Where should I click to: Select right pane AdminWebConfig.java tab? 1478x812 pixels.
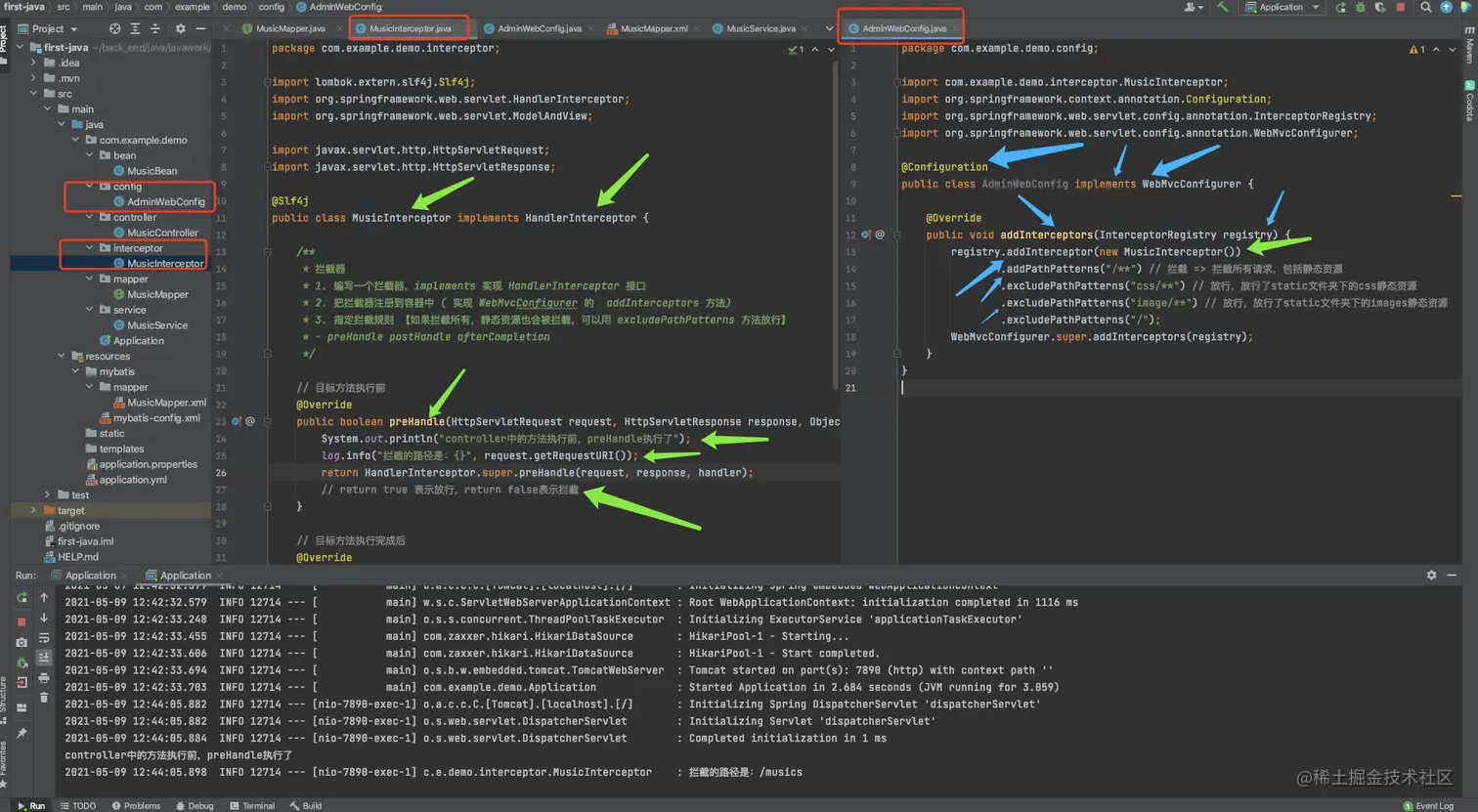(x=903, y=29)
